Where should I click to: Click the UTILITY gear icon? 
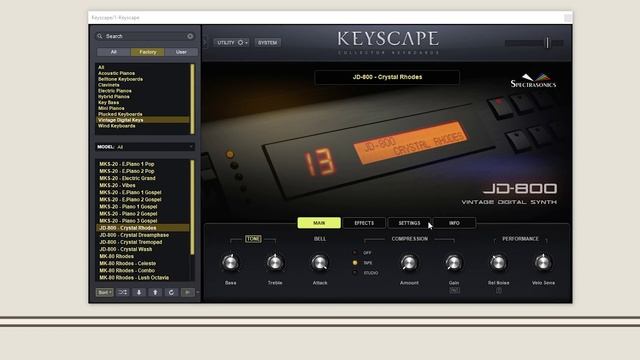point(240,42)
